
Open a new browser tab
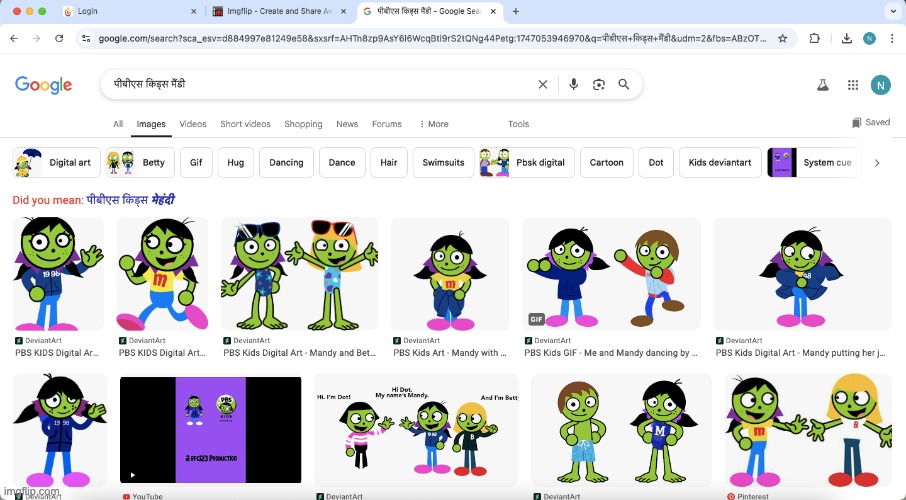[515, 11]
